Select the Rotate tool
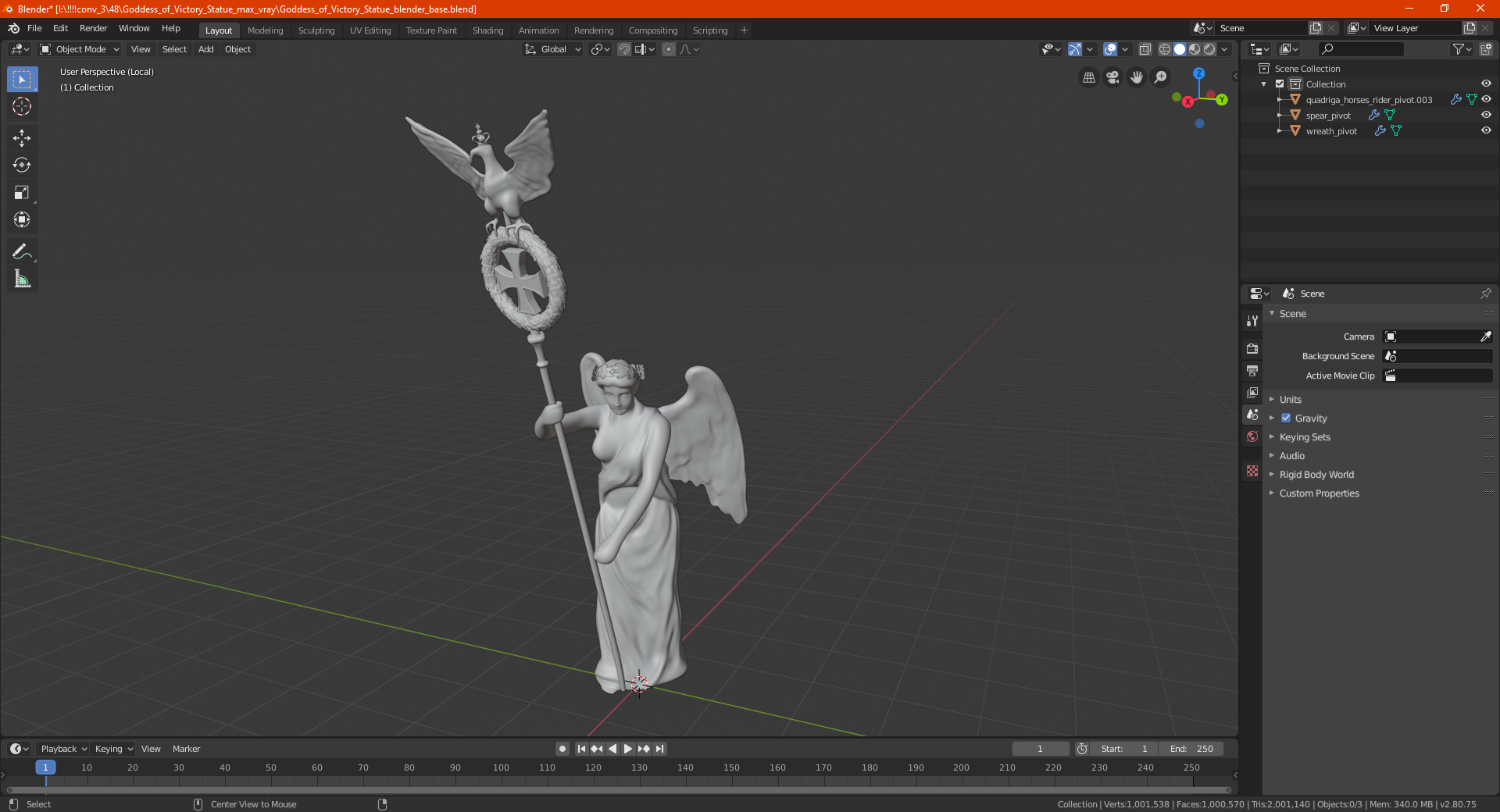This screenshot has width=1500, height=812. click(x=22, y=166)
